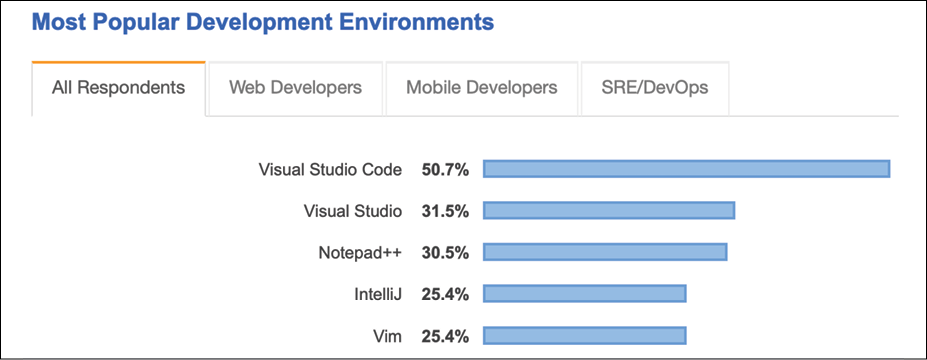This screenshot has width=927, height=360.
Task: Click the Visual Studio 31.5% bar
Action: click(609, 210)
